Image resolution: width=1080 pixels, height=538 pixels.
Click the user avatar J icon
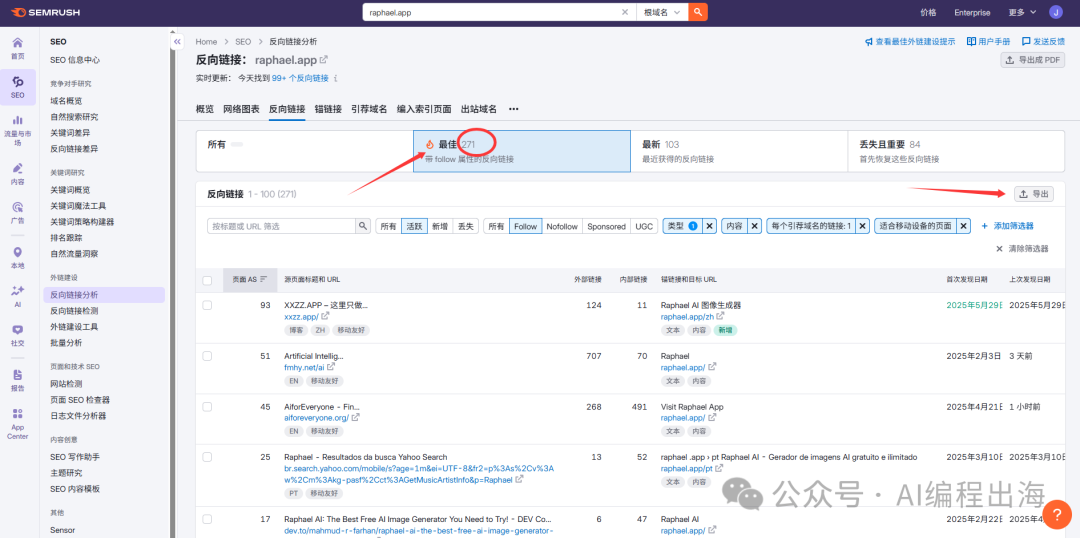pyautogui.click(x=1056, y=12)
